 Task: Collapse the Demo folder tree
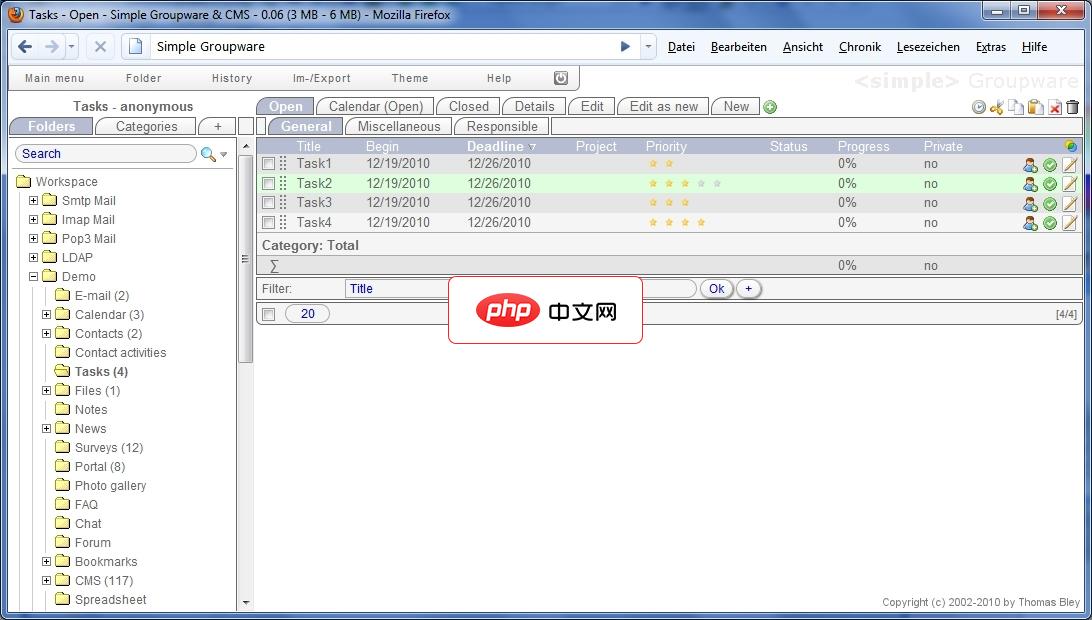pyautogui.click(x=33, y=276)
